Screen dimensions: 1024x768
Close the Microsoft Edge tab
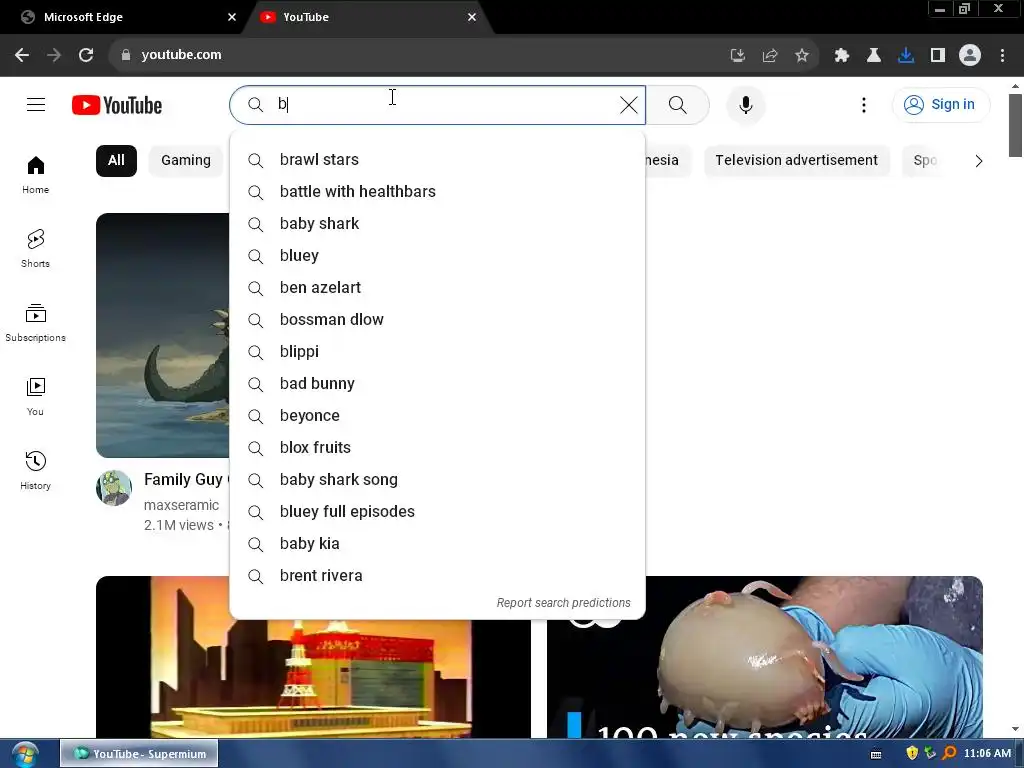232,17
